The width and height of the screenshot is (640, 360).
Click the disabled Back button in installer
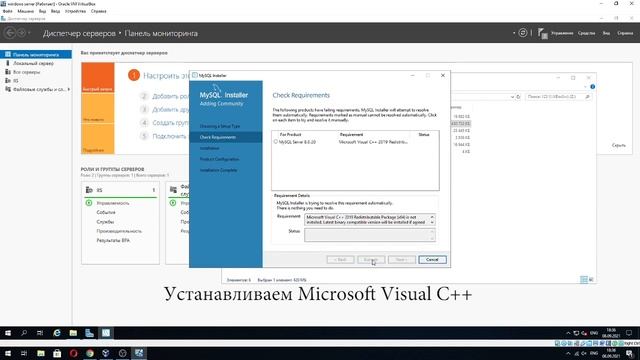[x=340, y=260]
